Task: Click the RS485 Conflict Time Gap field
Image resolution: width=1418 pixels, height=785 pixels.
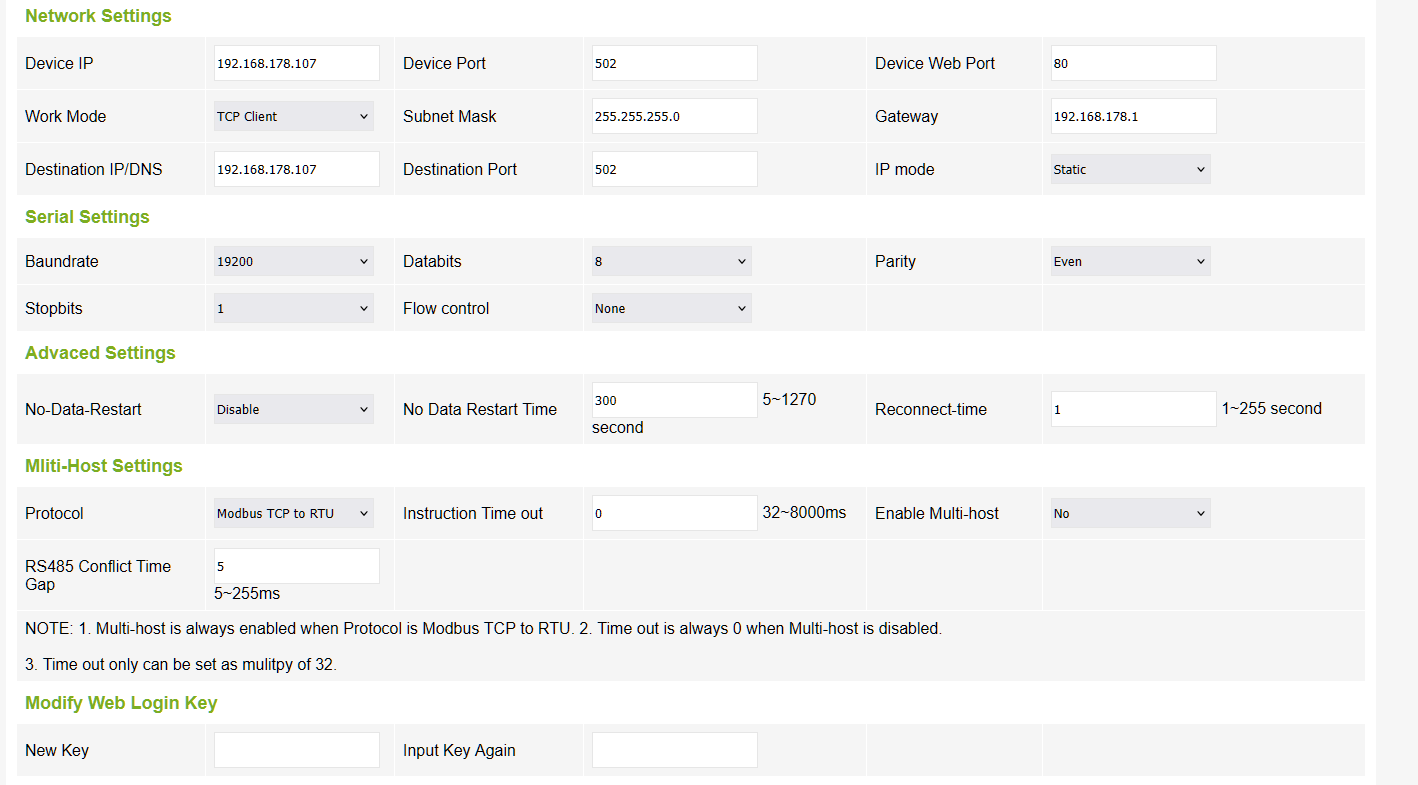Action: tap(297, 566)
